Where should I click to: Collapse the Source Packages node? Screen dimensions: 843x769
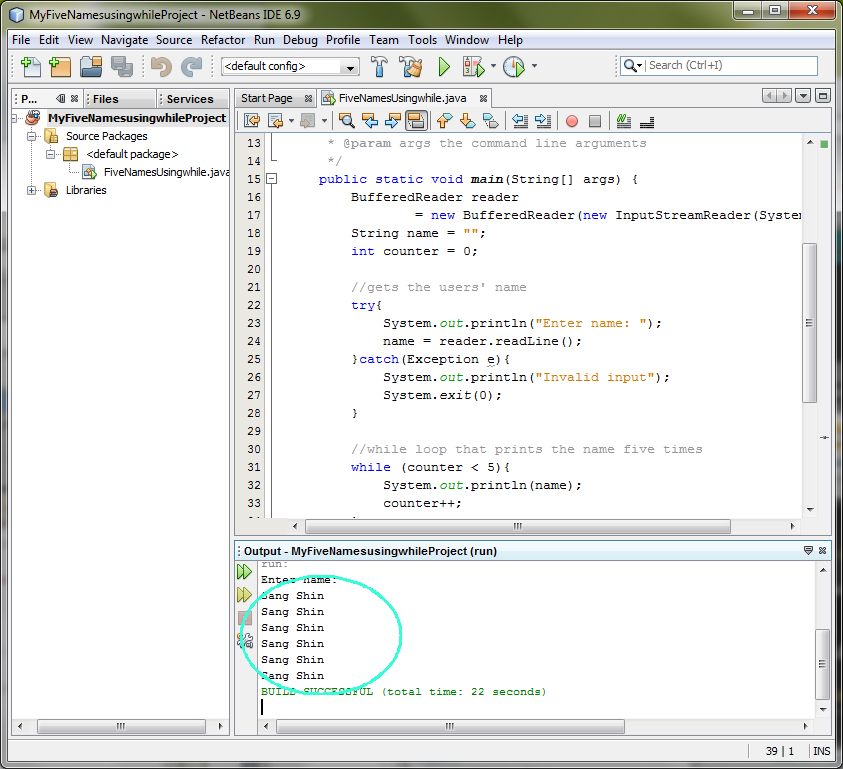tap(32, 136)
